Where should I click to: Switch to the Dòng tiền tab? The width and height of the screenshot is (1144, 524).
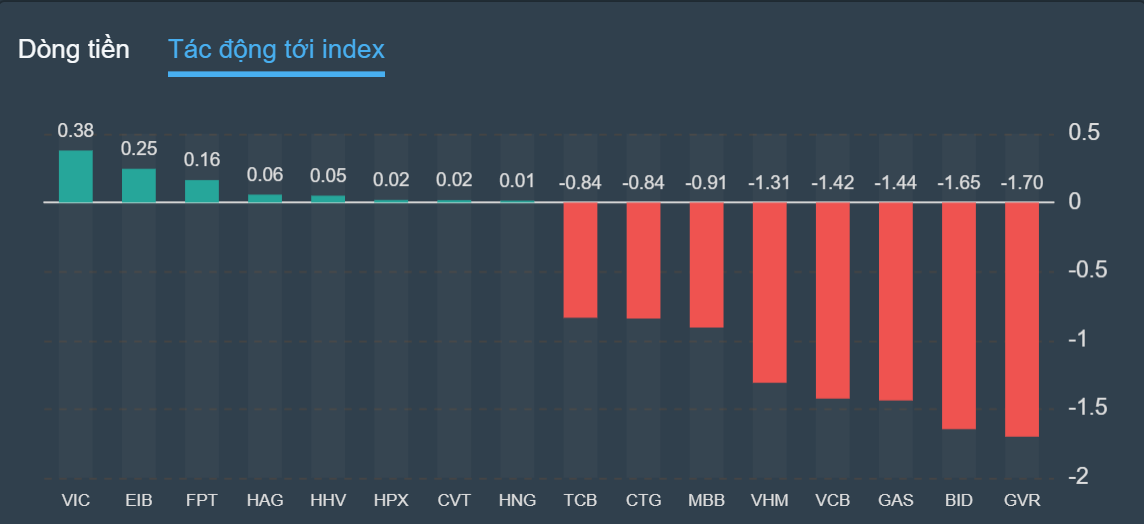point(74,49)
